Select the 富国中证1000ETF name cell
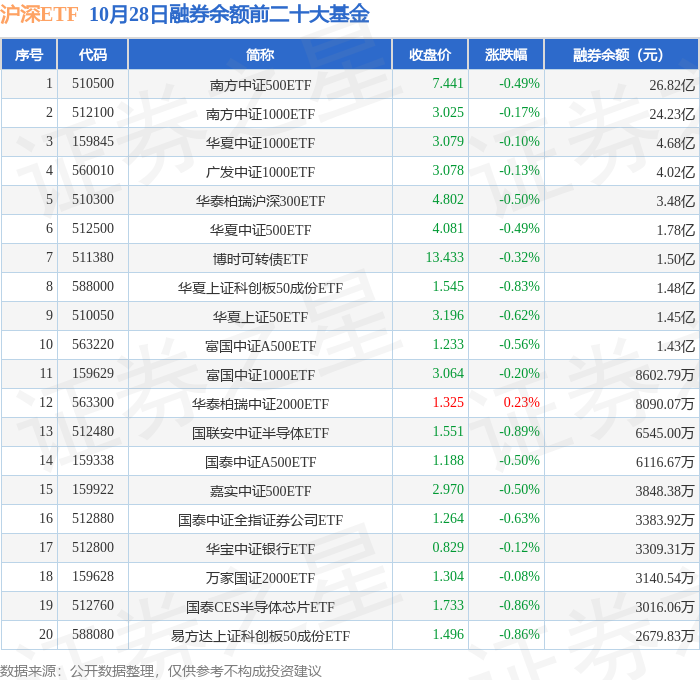Viewport: 700px width, 680px height. click(x=260, y=375)
